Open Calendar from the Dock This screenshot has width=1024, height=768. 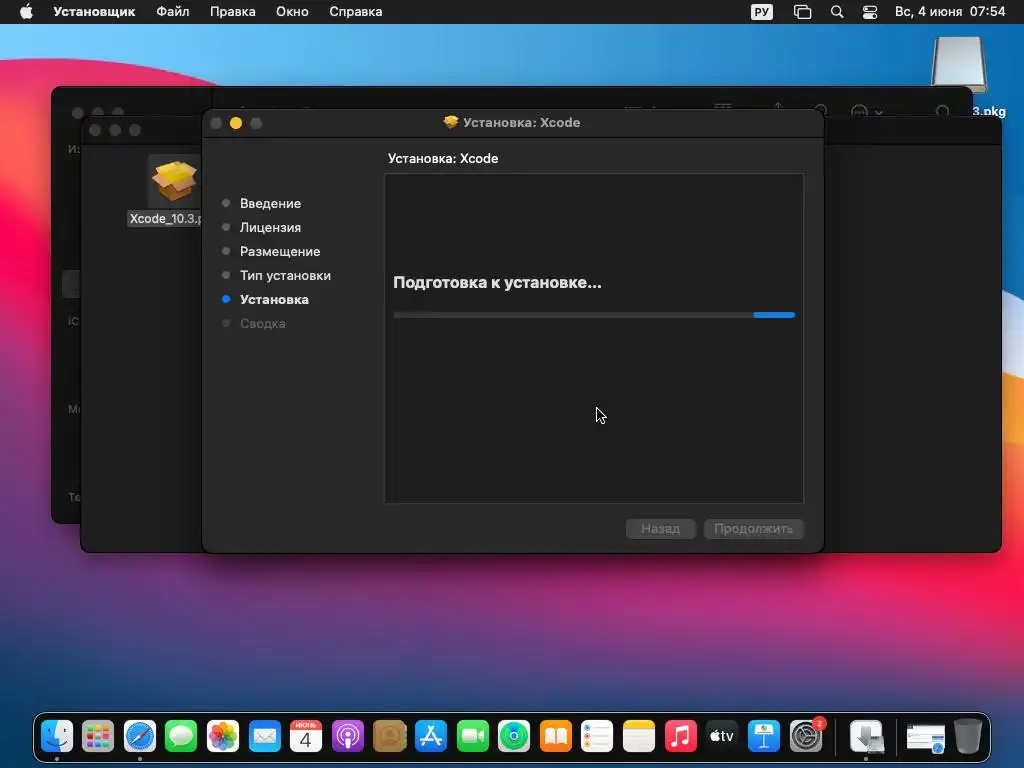click(306, 737)
